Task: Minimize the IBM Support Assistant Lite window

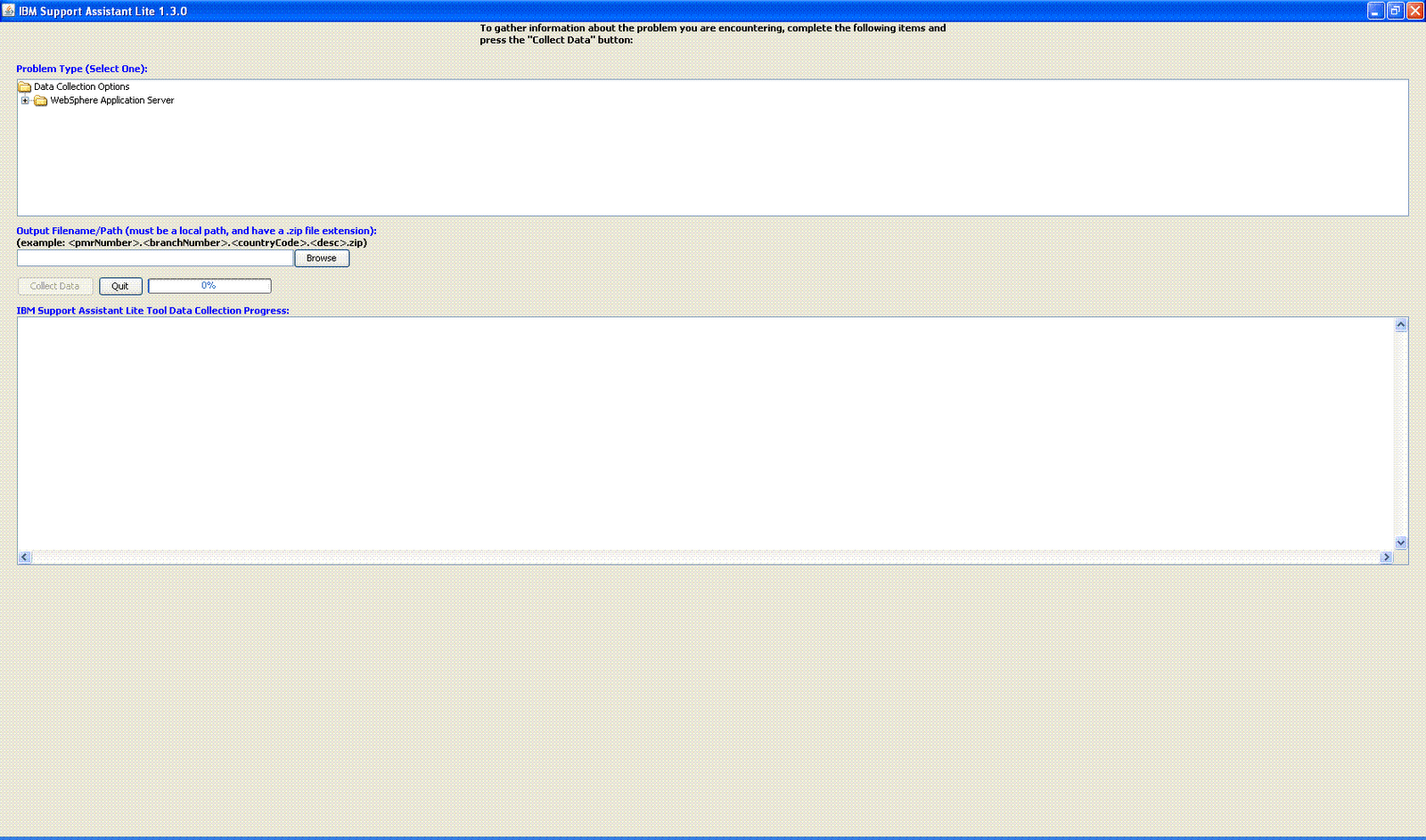Action: tap(1376, 11)
